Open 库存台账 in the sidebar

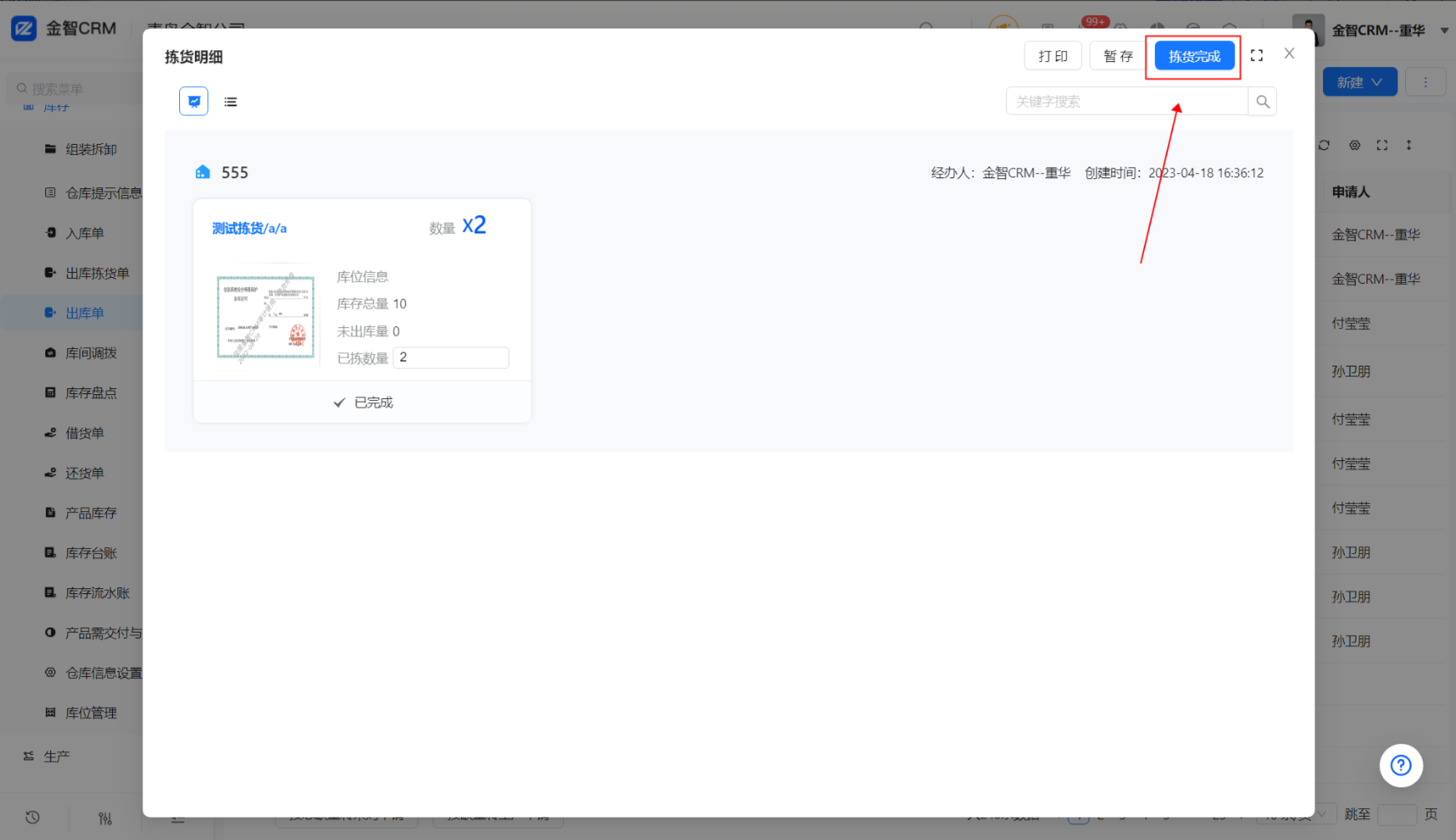pyautogui.click(x=91, y=553)
